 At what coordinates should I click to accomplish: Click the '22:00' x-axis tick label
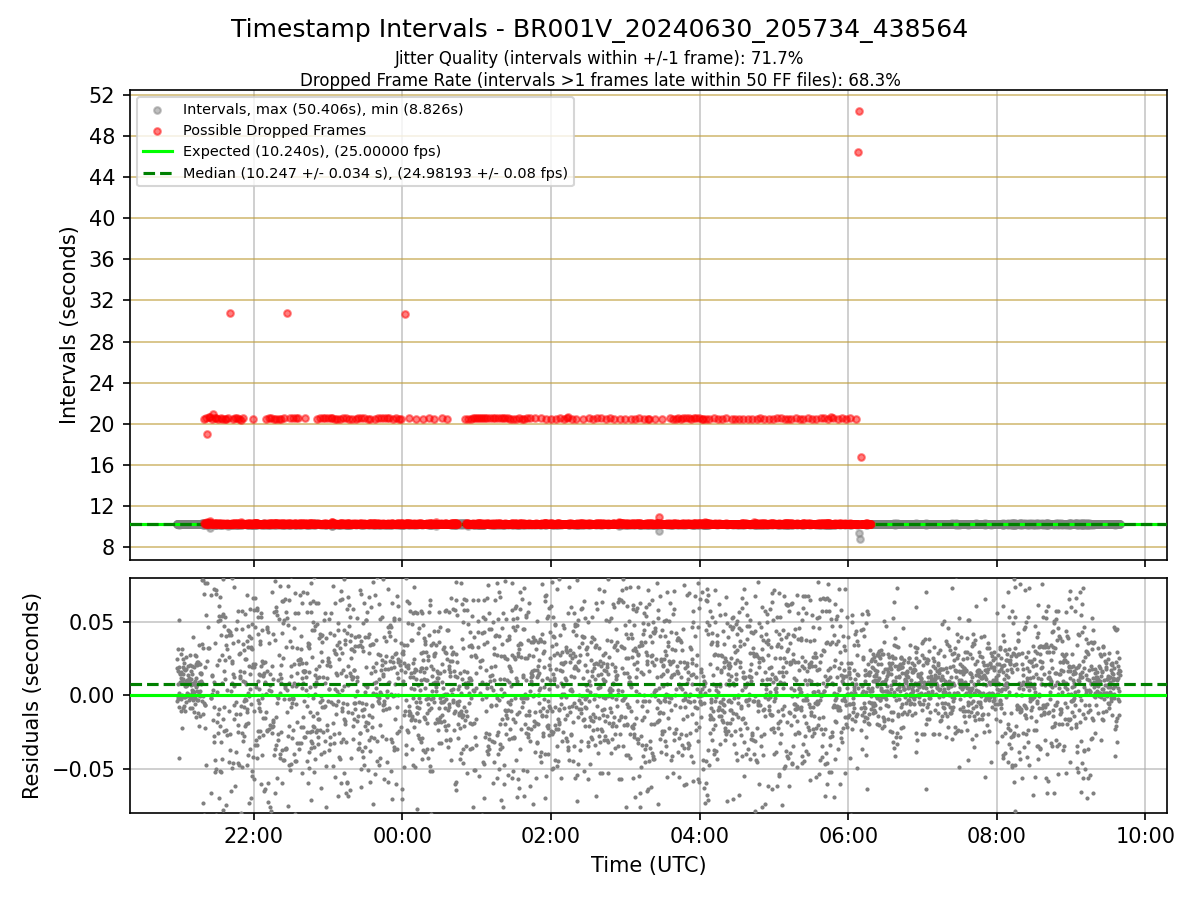click(x=254, y=834)
